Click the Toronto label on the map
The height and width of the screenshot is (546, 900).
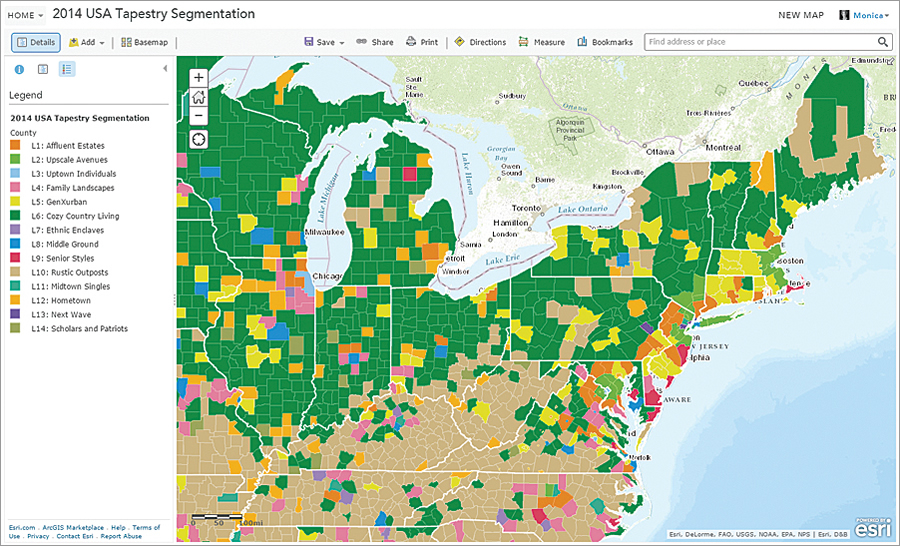(525, 208)
